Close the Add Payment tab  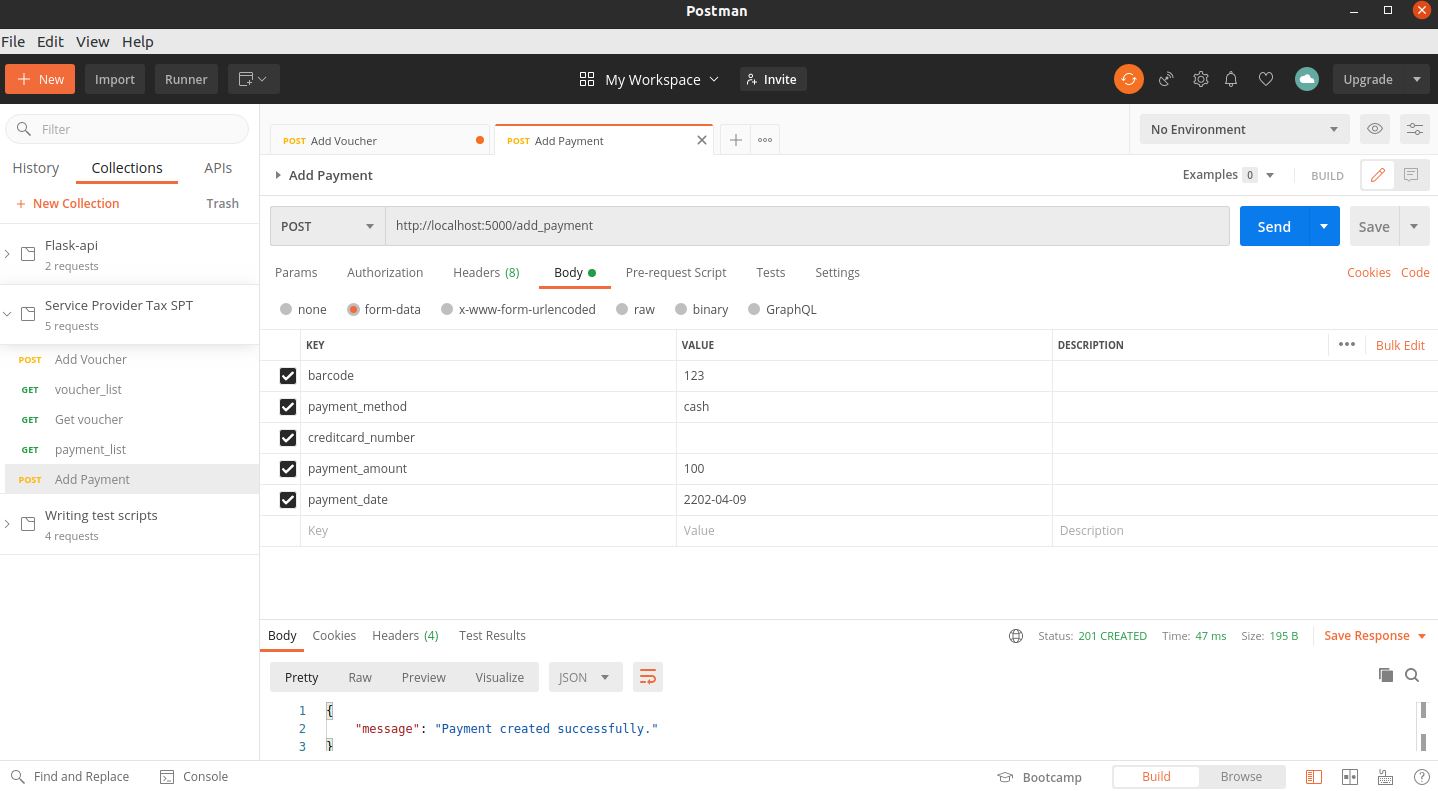702,140
